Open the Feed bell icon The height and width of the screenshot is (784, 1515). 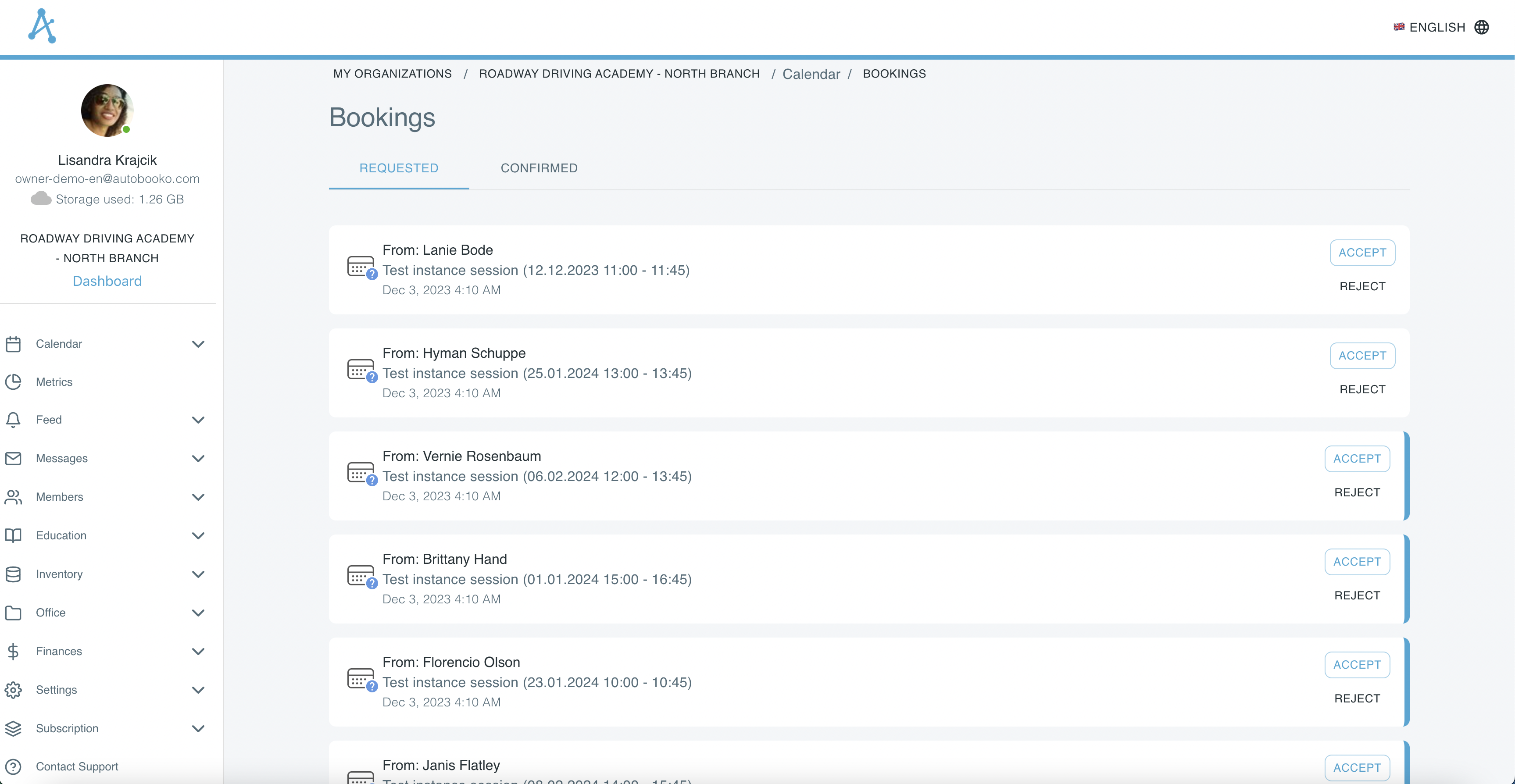14,419
